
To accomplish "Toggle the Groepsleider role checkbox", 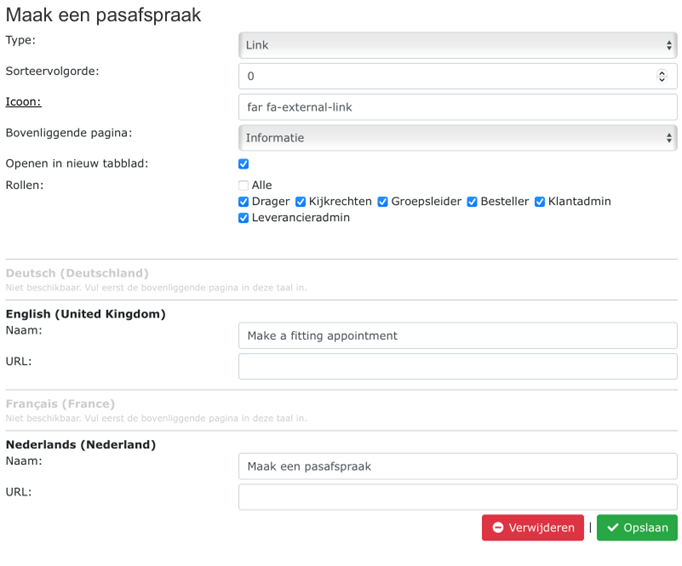I will point(383,202).
